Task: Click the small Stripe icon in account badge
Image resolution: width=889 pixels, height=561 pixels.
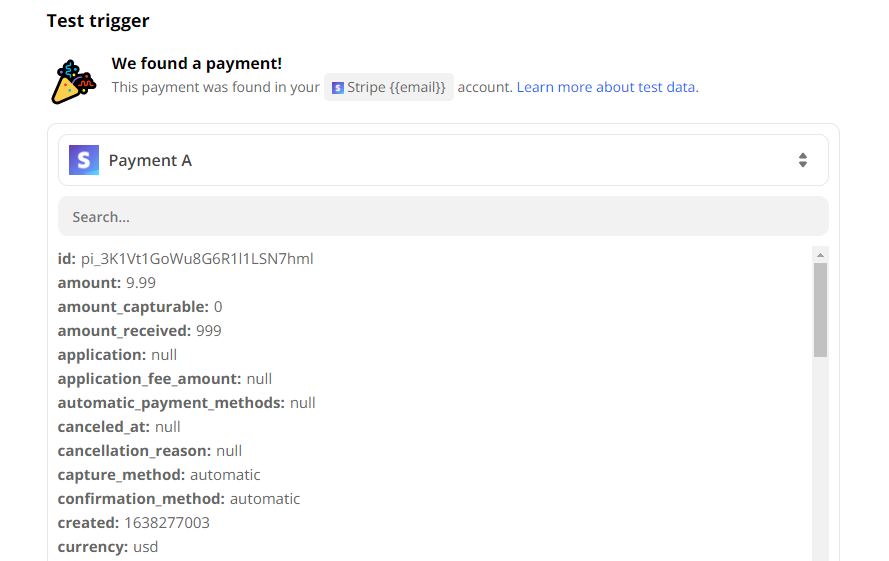Action: (x=338, y=88)
